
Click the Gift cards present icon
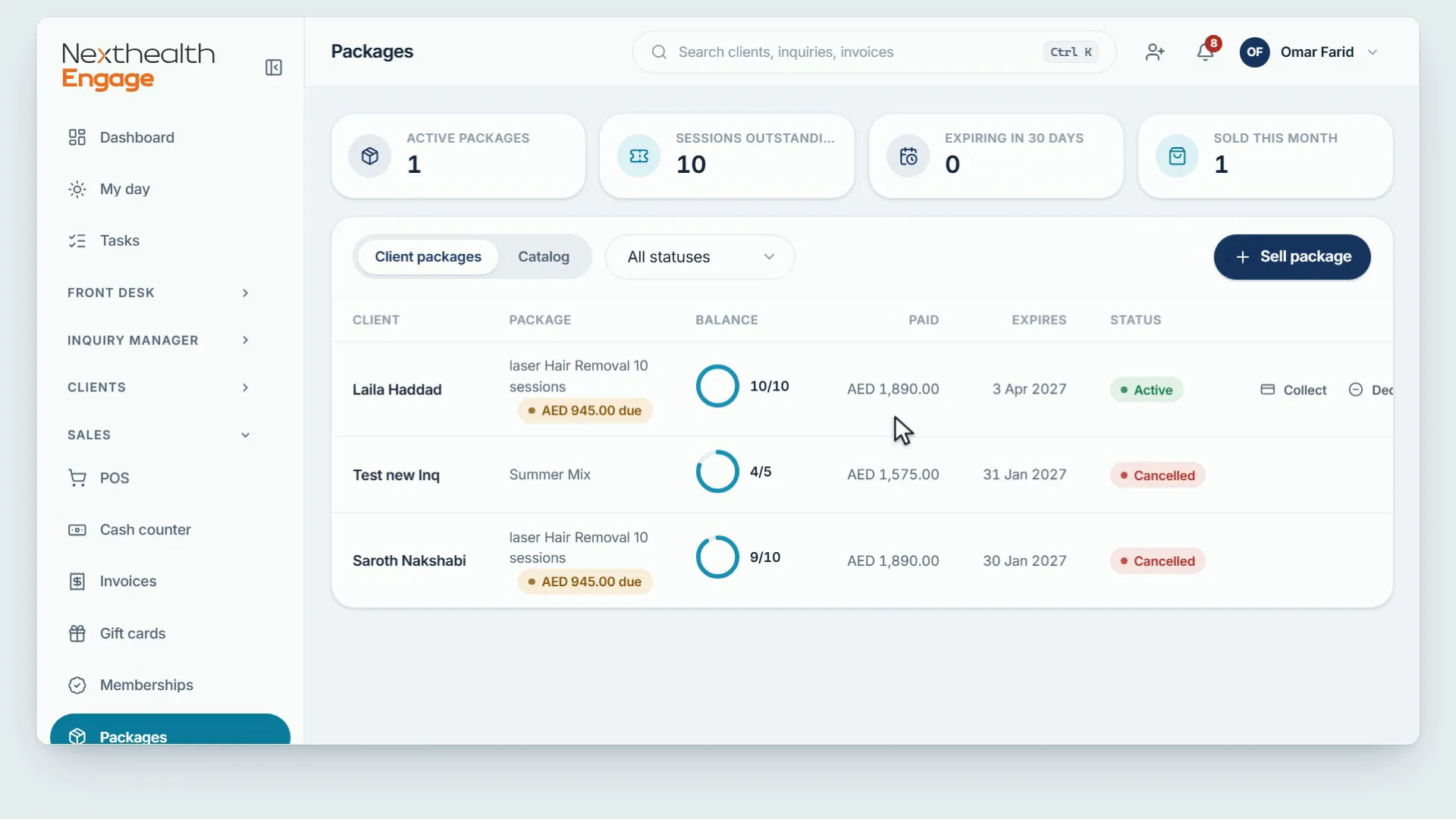click(x=77, y=633)
